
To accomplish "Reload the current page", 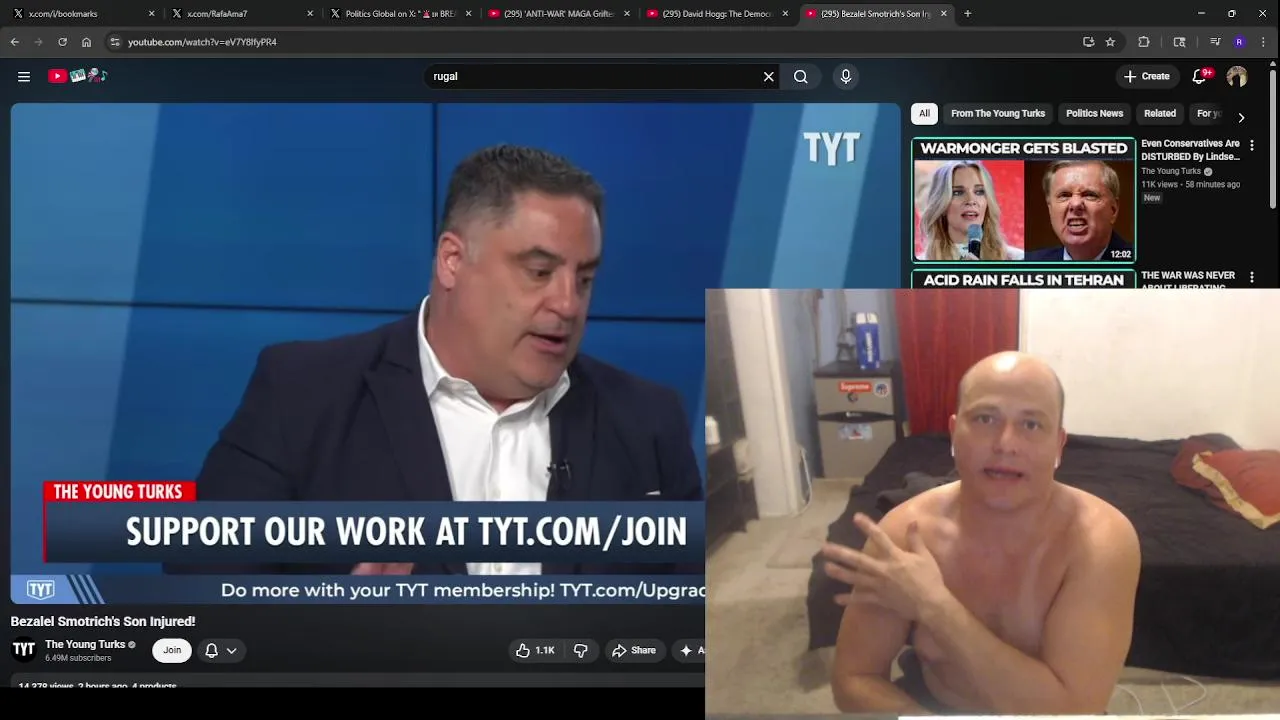I will [62, 42].
